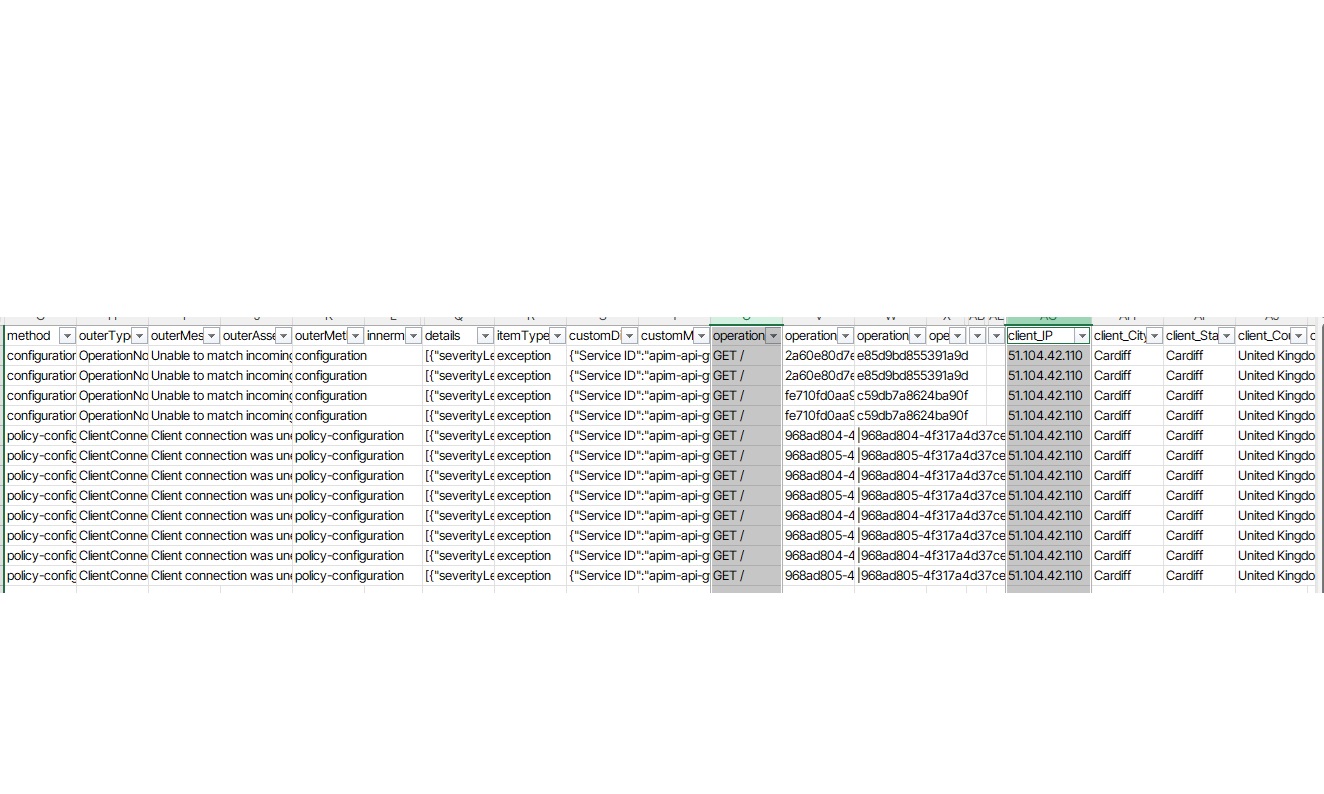Click first row's '2a60e80d7e' operation cell
Image resolution: width=1324 pixels, height=794 pixels.
(818, 356)
